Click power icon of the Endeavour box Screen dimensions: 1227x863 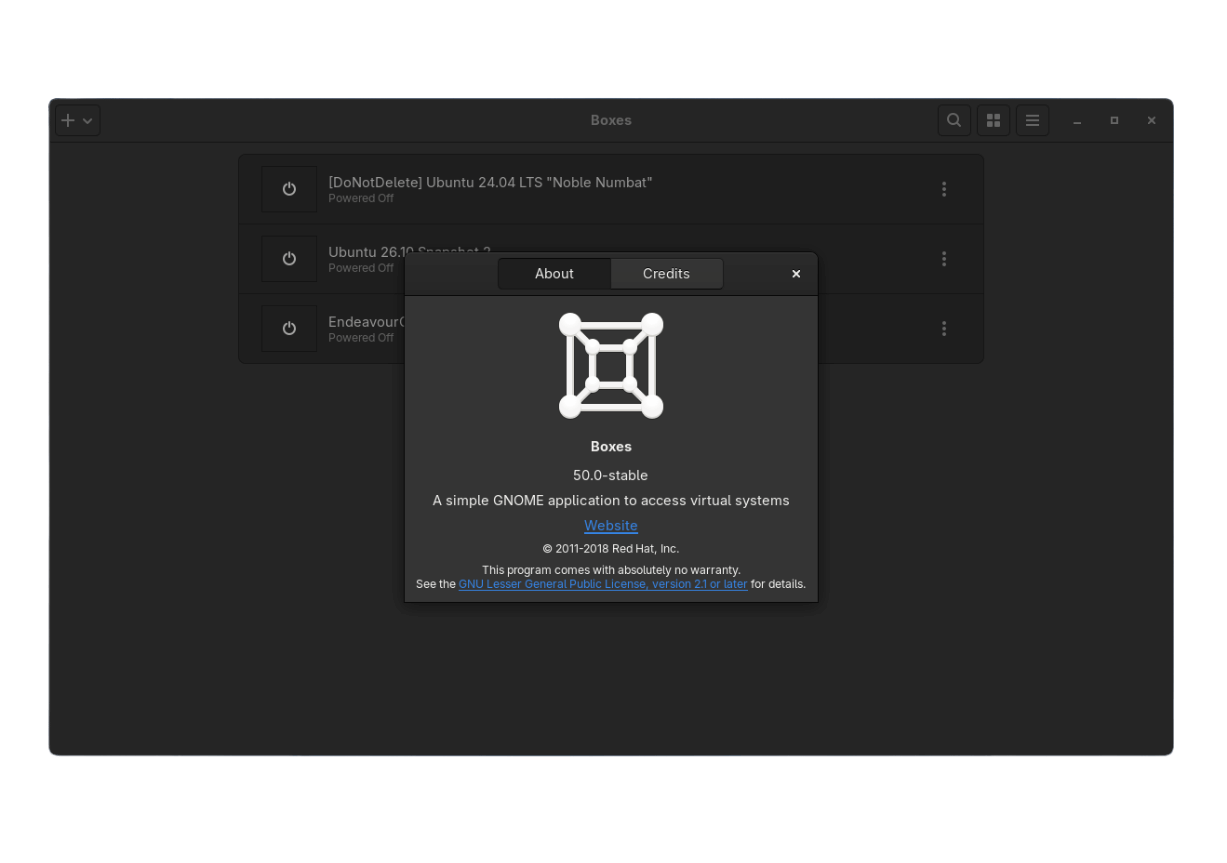(x=289, y=328)
